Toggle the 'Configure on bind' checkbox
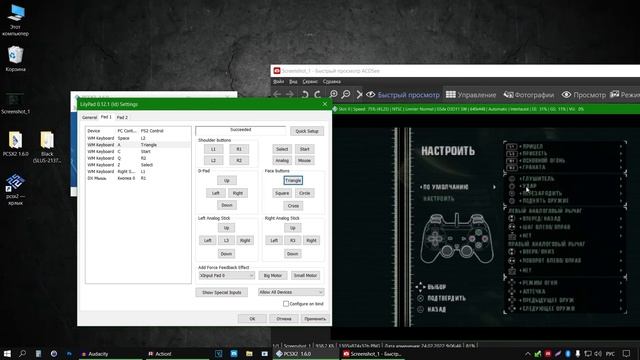640x360 pixels. (286, 304)
